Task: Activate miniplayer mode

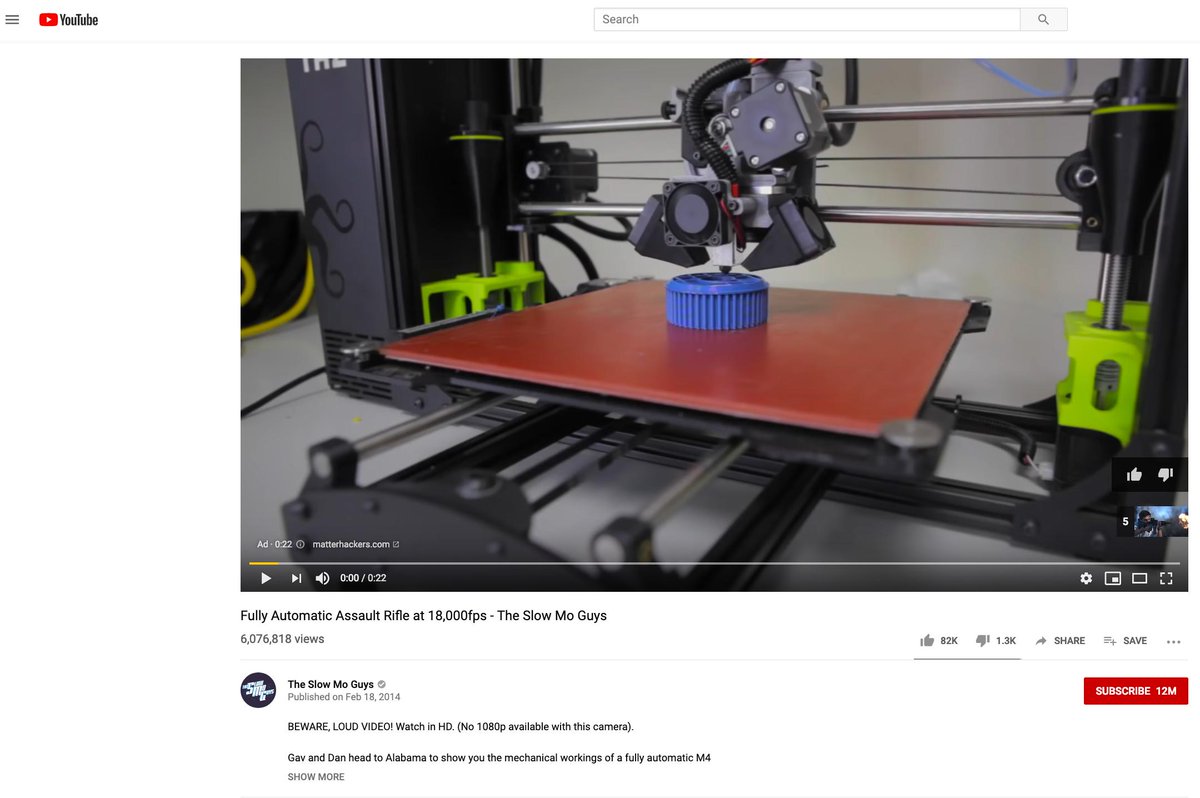Action: pos(1113,578)
